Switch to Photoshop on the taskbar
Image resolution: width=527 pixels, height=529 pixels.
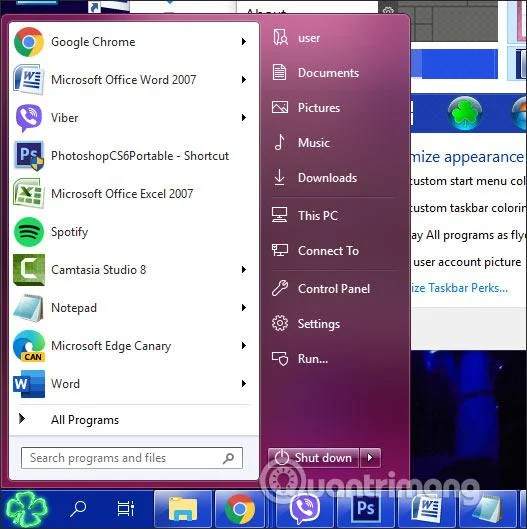pos(366,509)
